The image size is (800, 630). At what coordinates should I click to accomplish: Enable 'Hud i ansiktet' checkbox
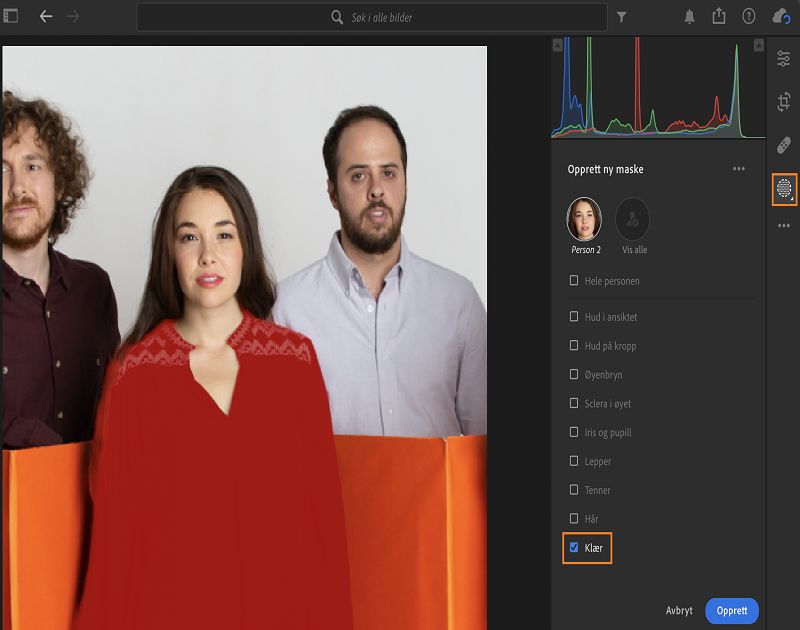574,317
